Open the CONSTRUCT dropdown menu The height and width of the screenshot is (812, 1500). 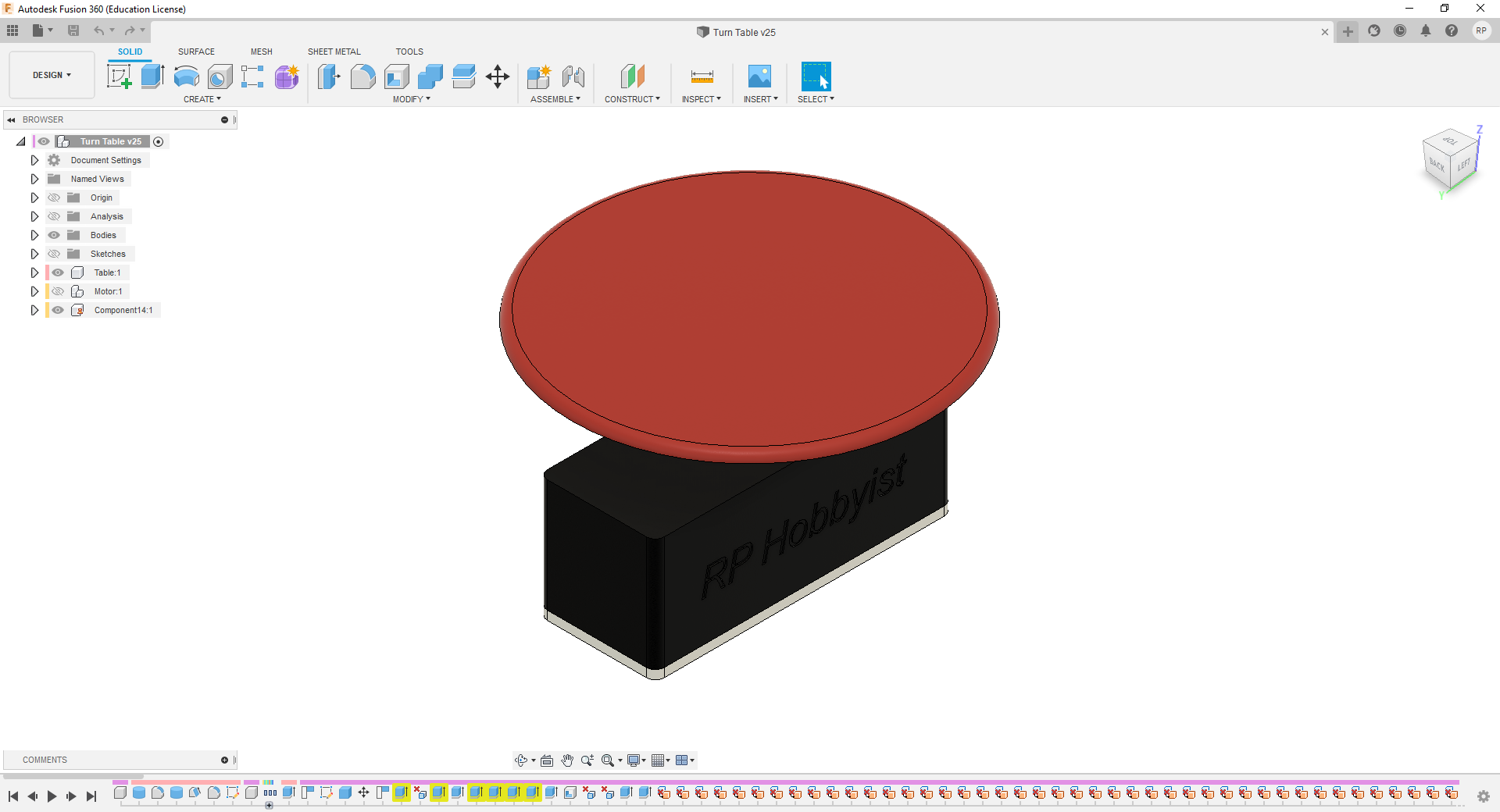(633, 99)
